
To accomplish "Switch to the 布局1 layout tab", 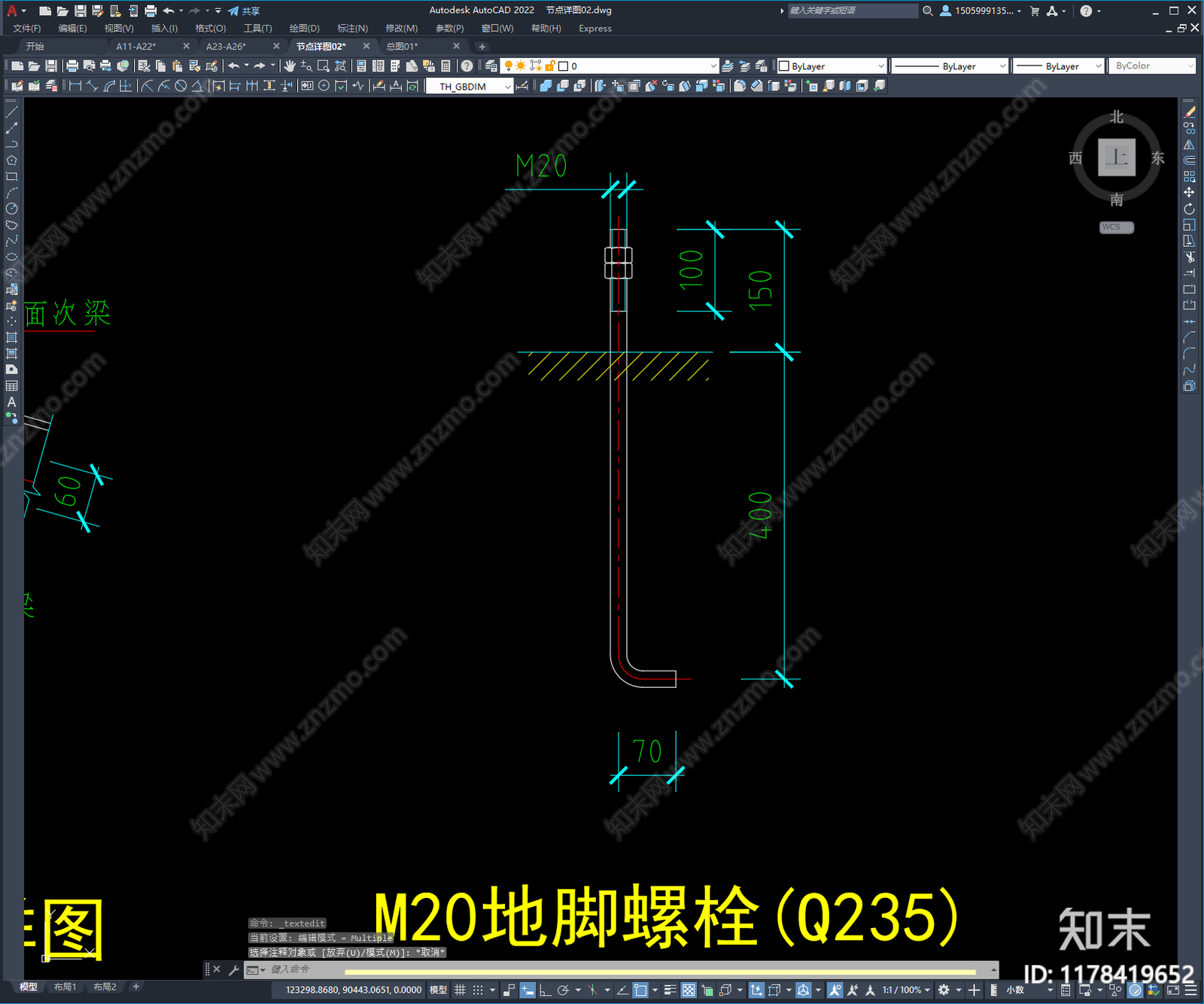I will click(x=65, y=987).
